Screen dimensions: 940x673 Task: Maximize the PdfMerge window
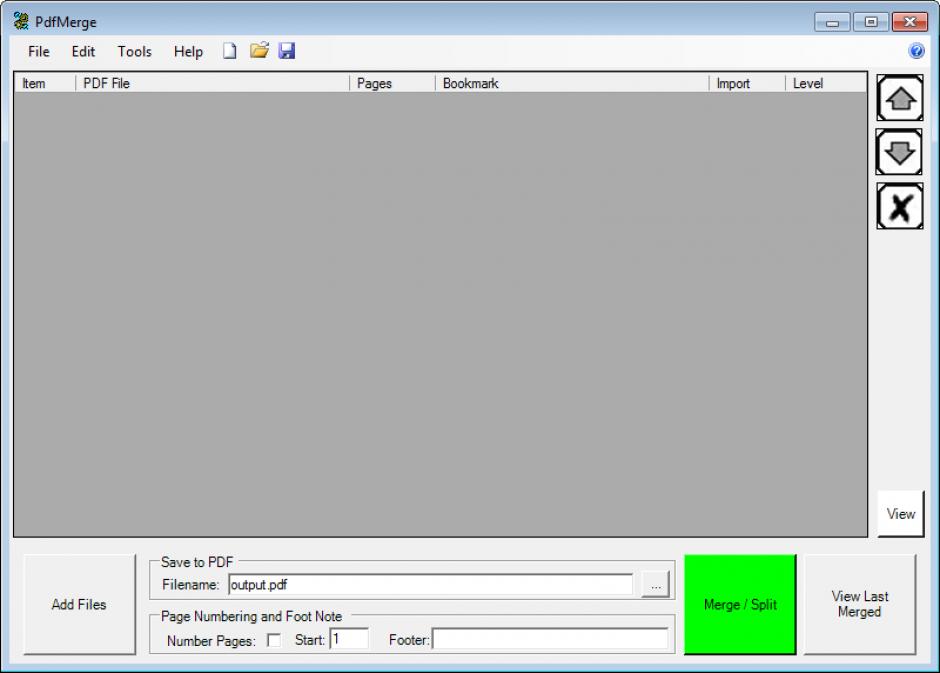click(870, 22)
